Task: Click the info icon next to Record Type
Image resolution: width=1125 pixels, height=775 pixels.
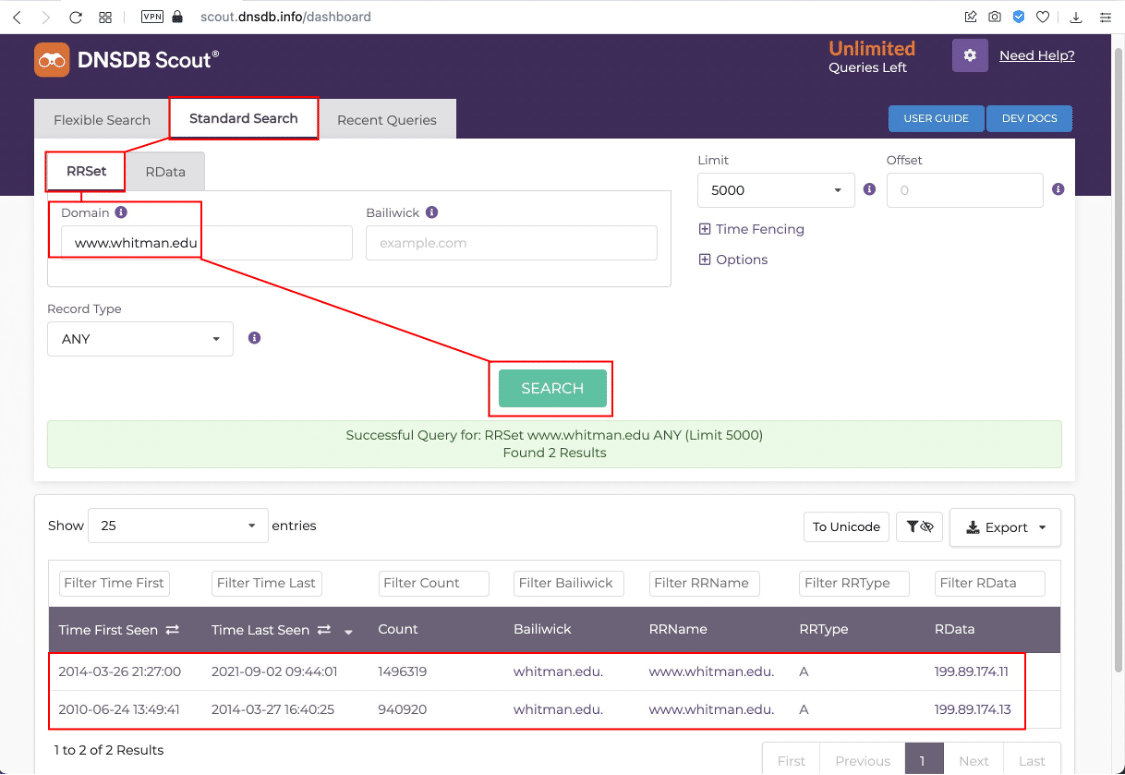Action: [x=254, y=338]
